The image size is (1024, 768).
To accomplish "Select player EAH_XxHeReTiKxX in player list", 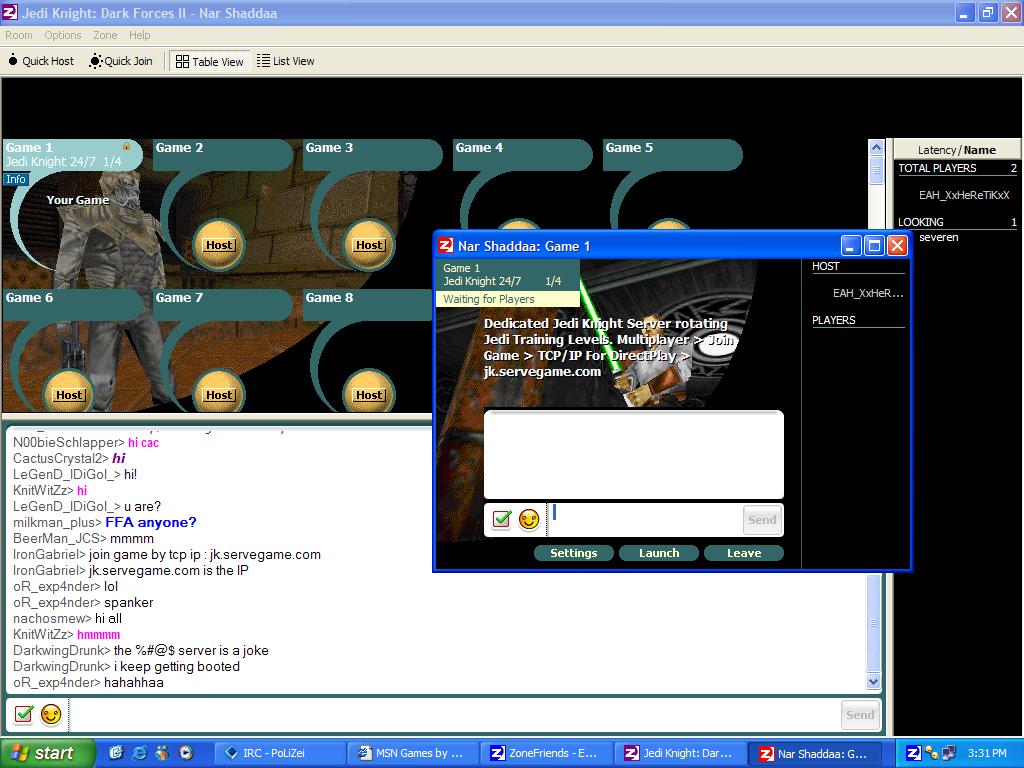I will click(x=964, y=195).
